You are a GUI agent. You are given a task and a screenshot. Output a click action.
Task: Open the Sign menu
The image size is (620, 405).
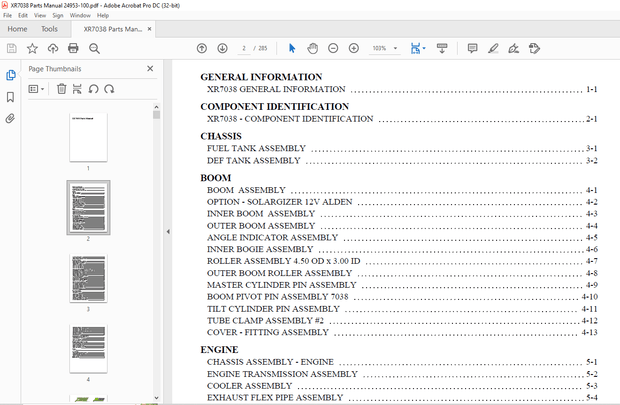[58, 15]
